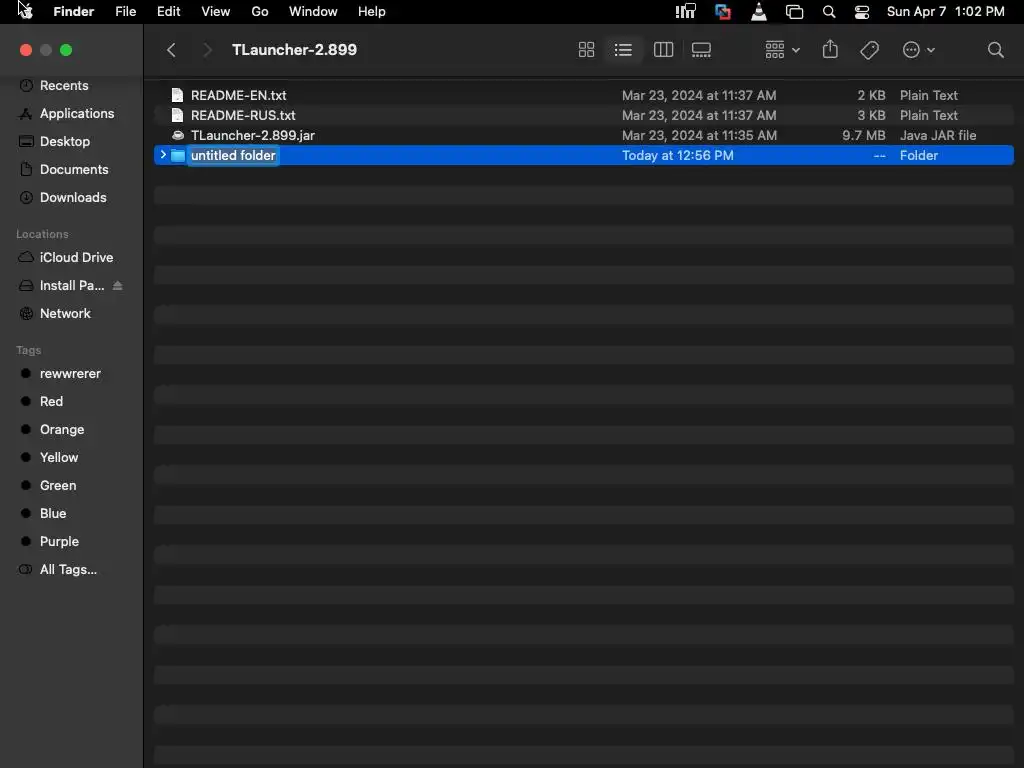The height and width of the screenshot is (768, 1024).
Task: Select the README-RUS.txt file icon
Action: (x=177, y=115)
